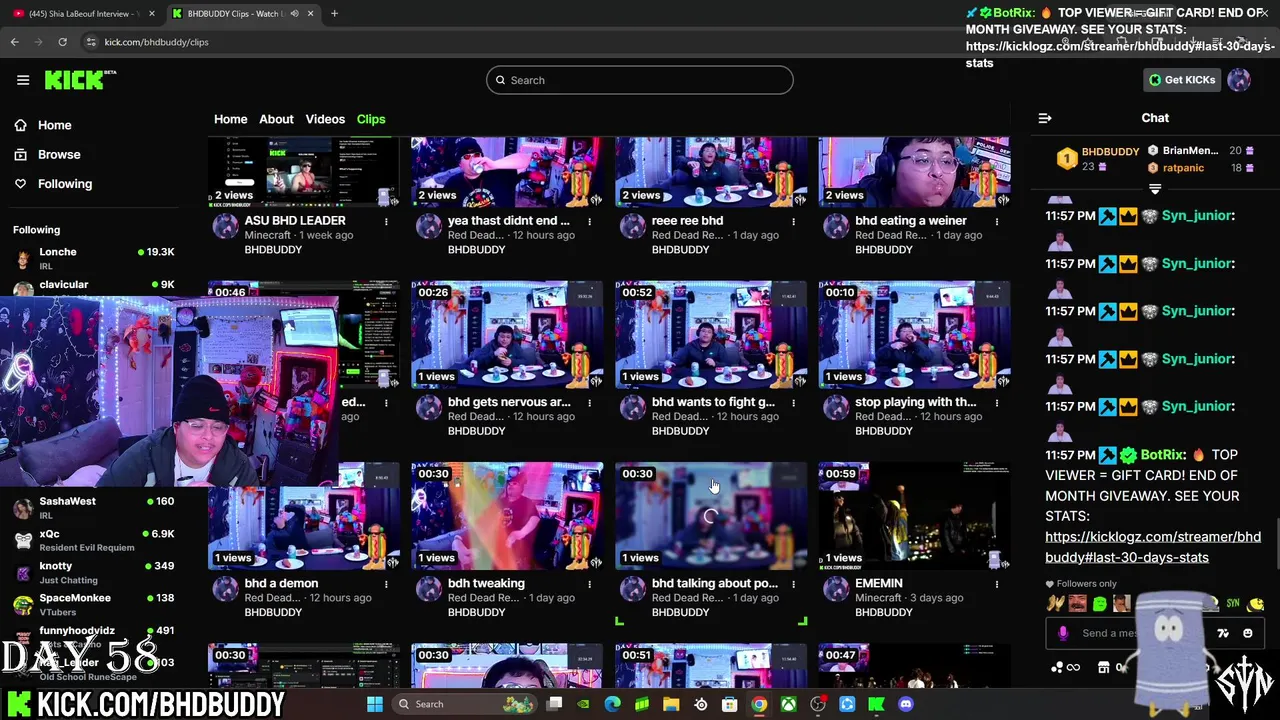Image resolution: width=1280 pixels, height=720 pixels.
Task: Open Google Chrome from the taskbar
Action: pos(759,704)
